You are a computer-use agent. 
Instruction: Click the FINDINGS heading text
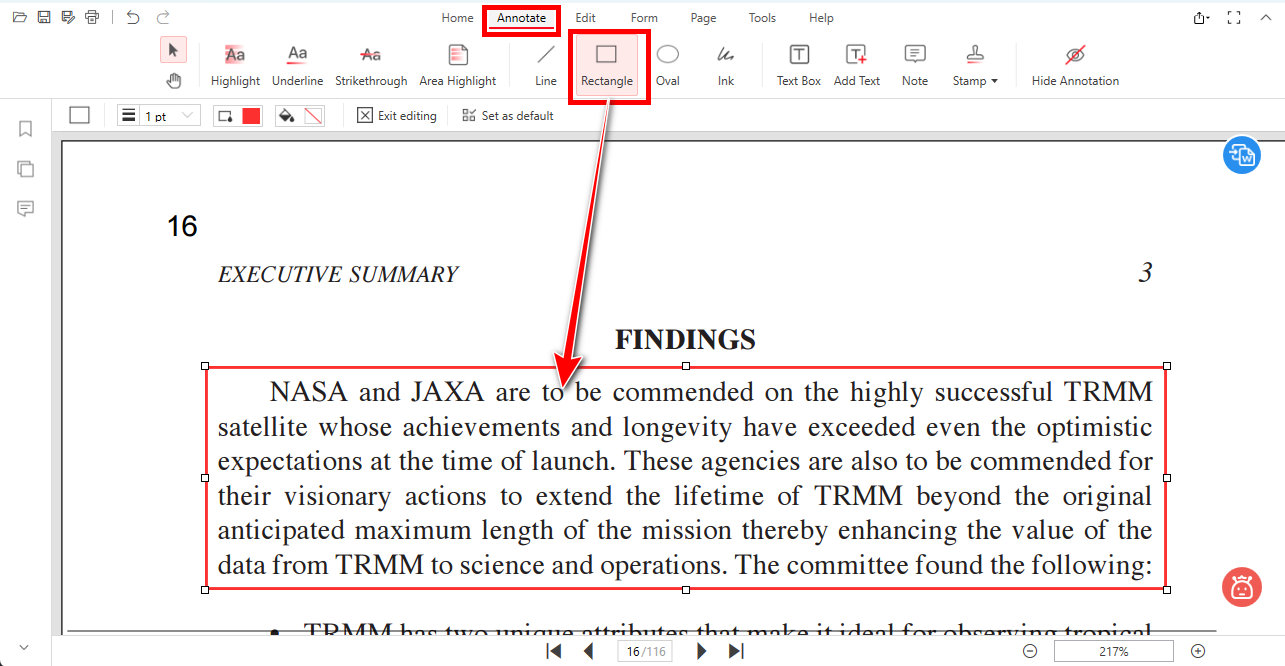(685, 340)
